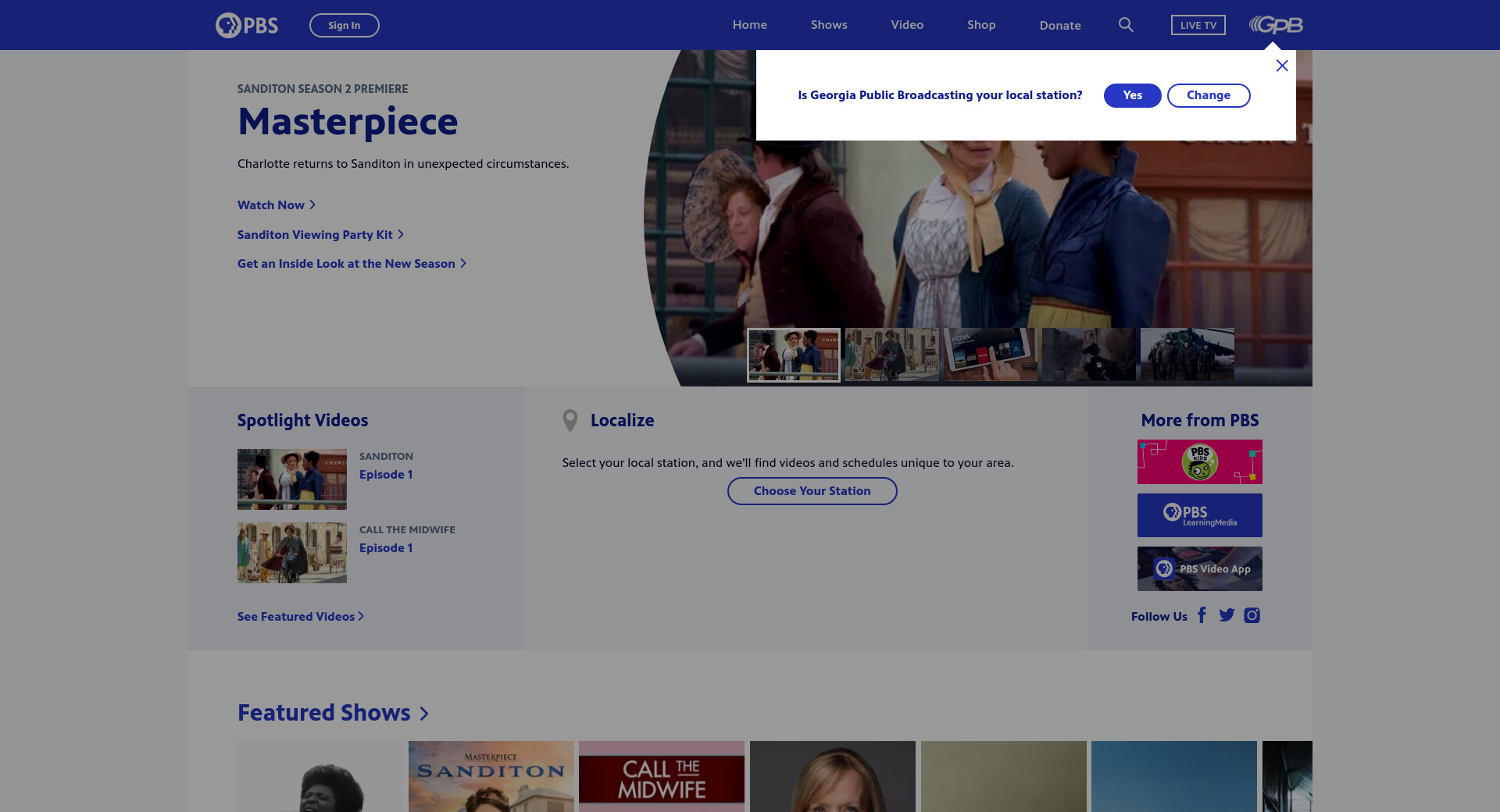Click the Watch Now link

[x=277, y=205]
